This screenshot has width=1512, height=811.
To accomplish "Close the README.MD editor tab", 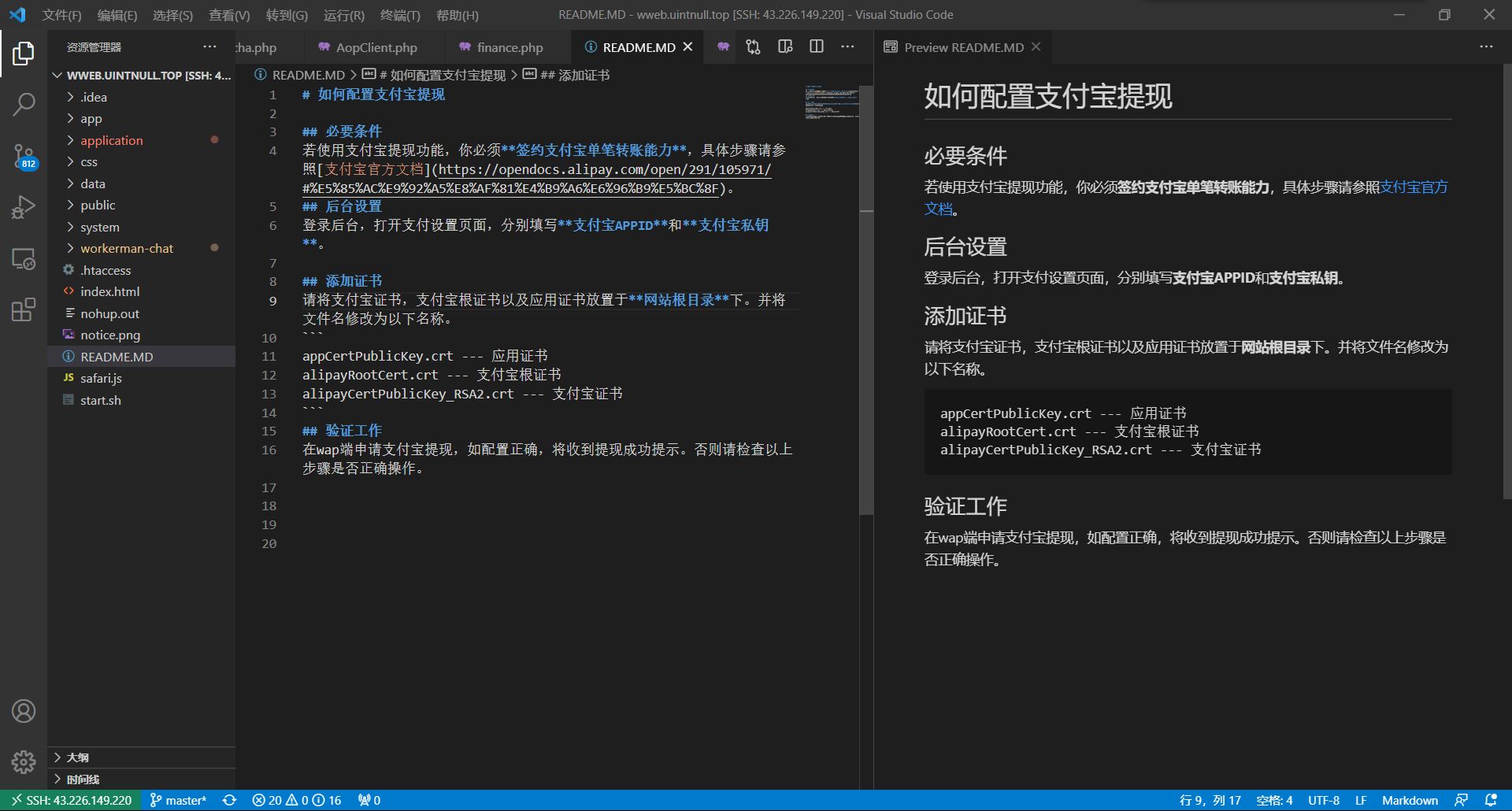I will tap(687, 47).
